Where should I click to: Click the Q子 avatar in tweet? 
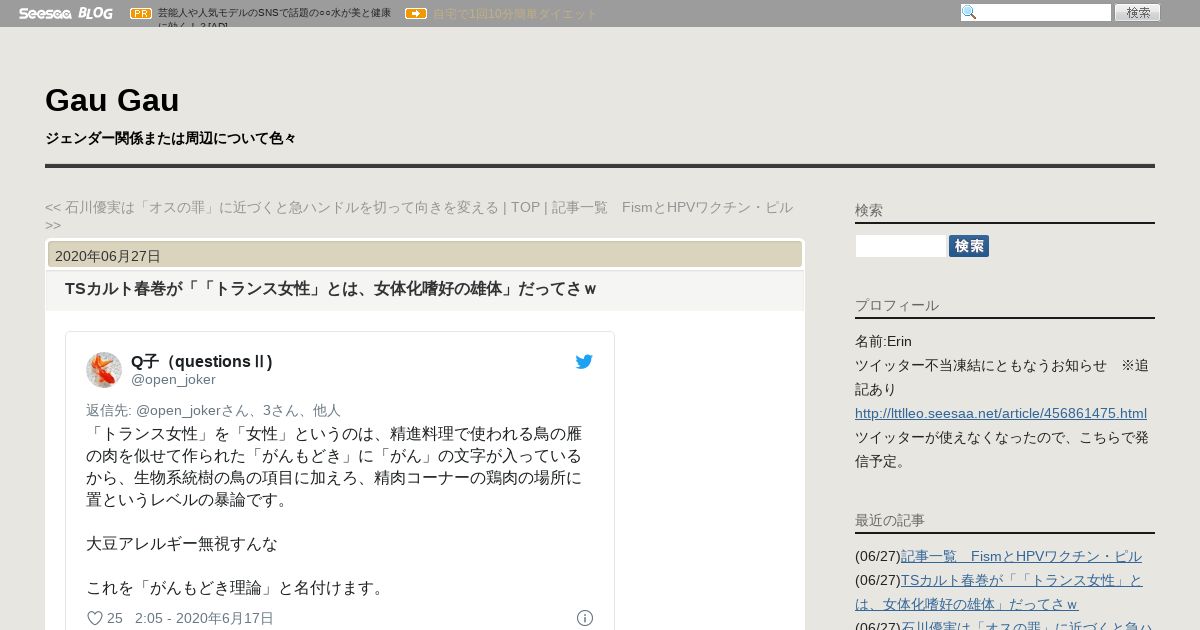[104, 370]
